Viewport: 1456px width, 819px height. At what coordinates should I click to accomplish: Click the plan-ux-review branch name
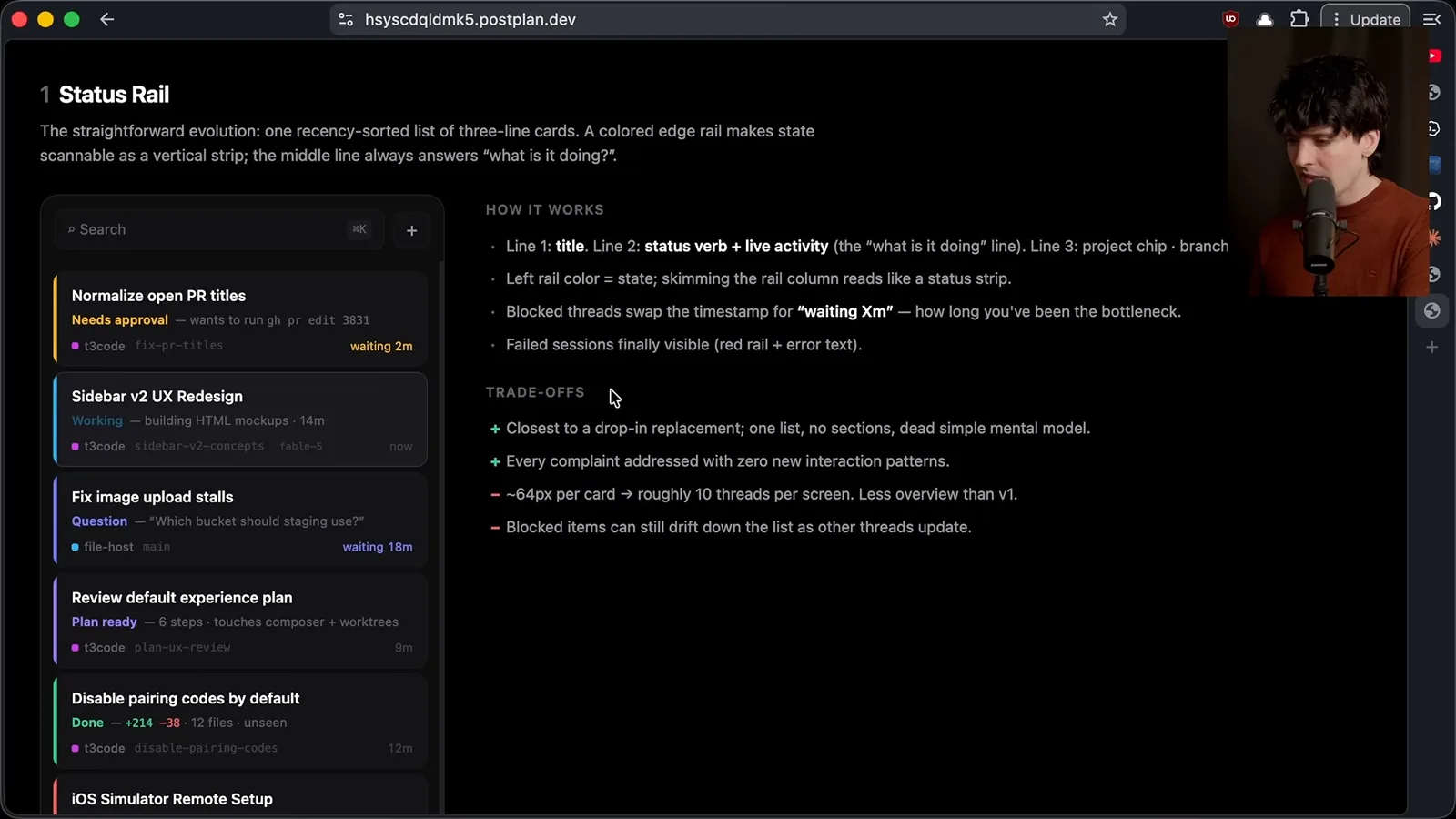click(x=183, y=648)
